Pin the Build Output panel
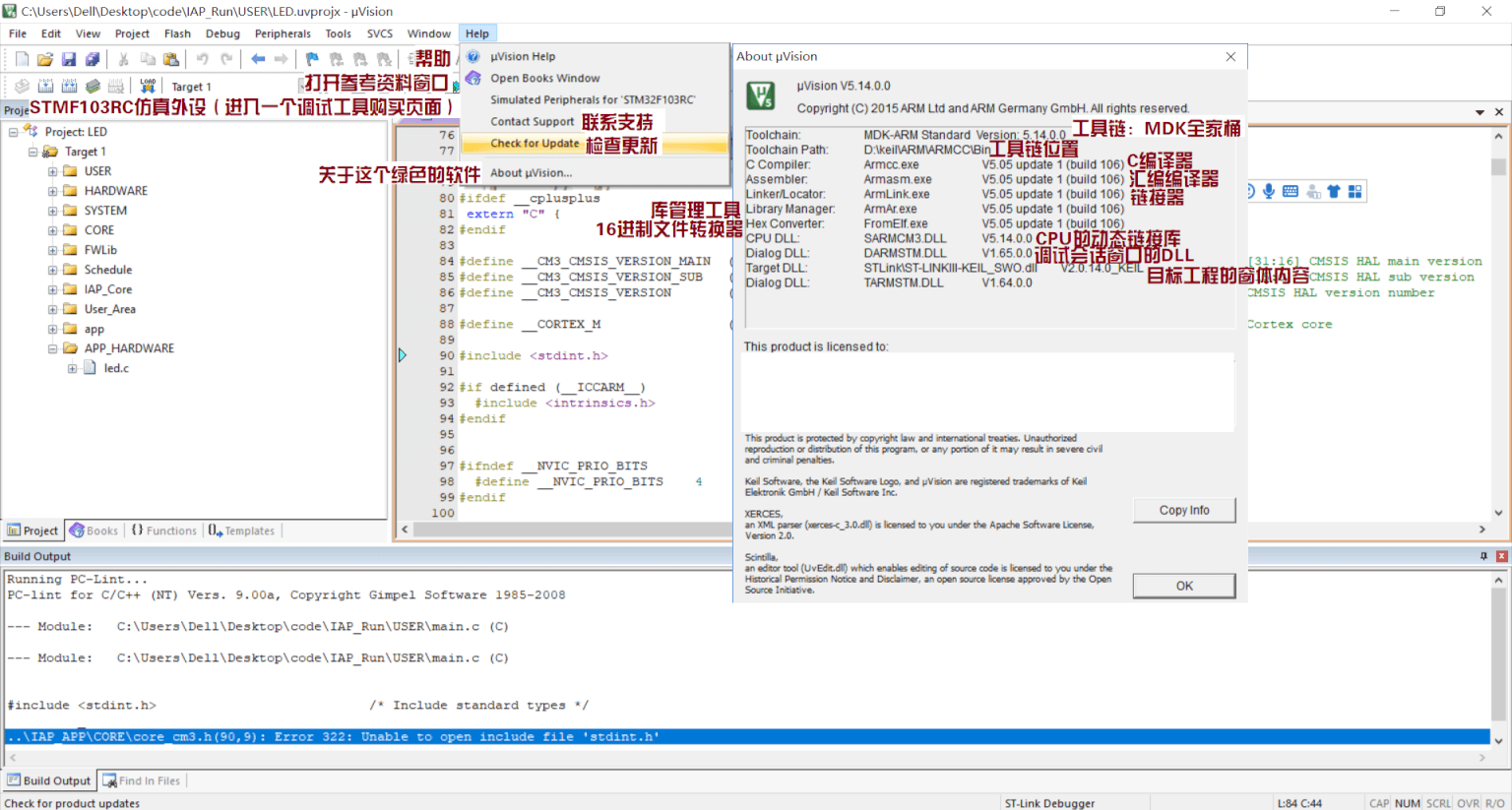Screen dimensions: 1512x810 pos(1483,556)
